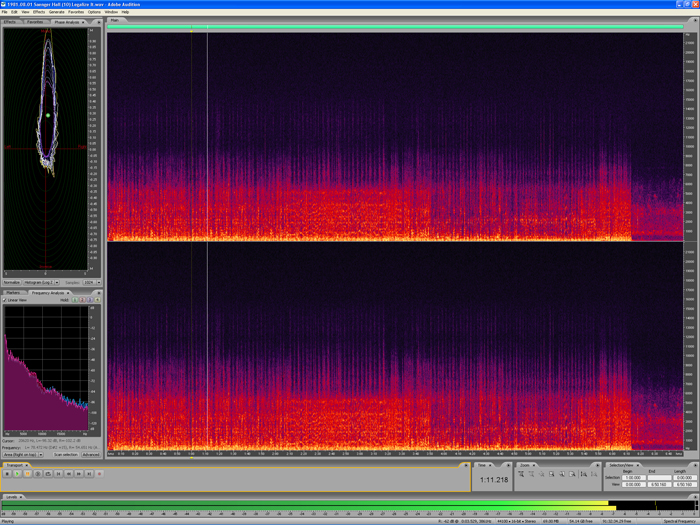
Task: Click the yellow playback cursor marker on timeline
Action: click(x=192, y=31)
